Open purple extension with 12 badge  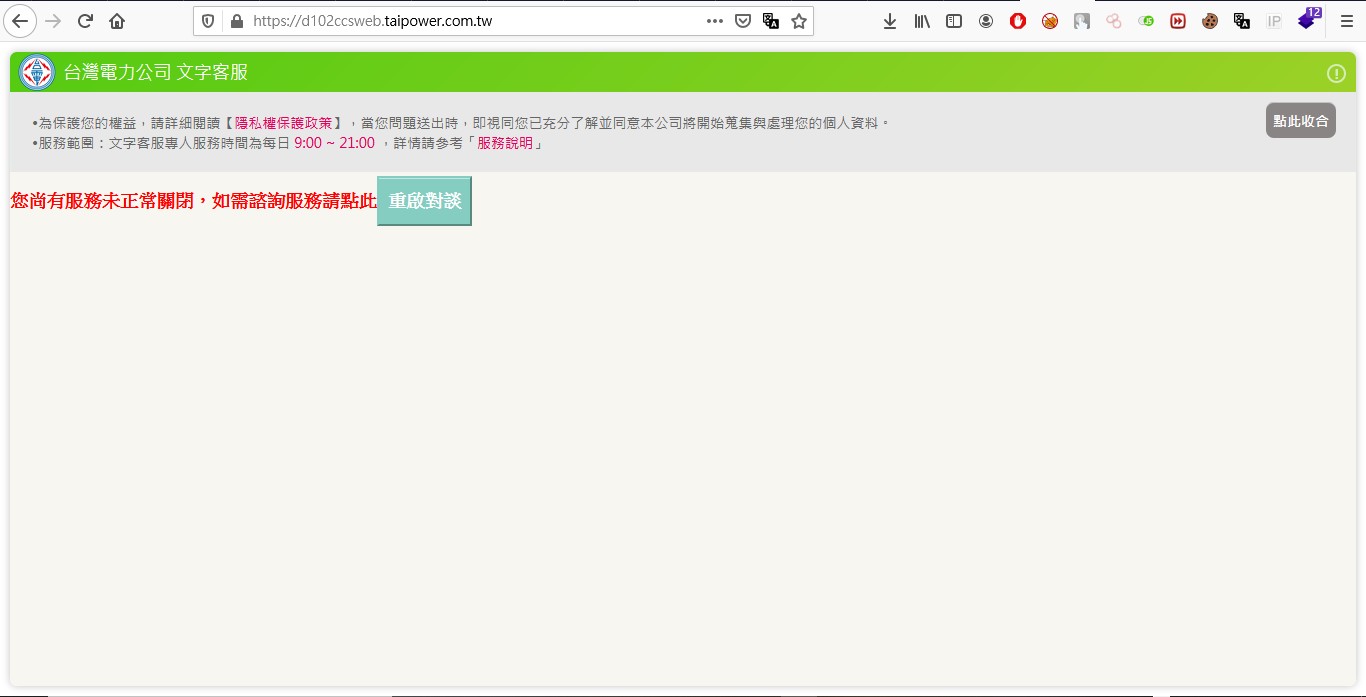(1308, 19)
